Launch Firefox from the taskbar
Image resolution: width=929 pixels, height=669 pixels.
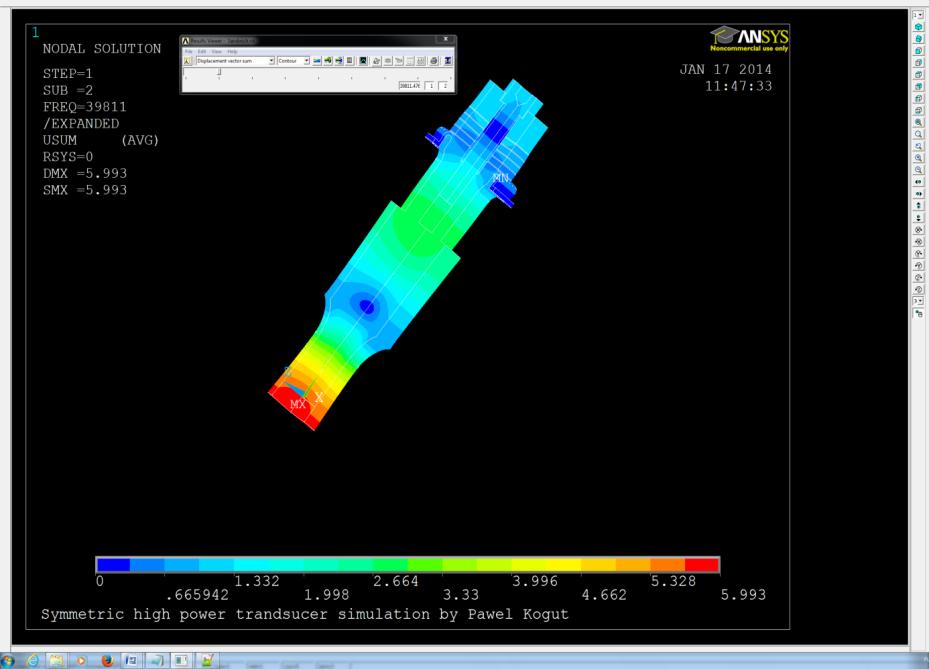(107, 660)
